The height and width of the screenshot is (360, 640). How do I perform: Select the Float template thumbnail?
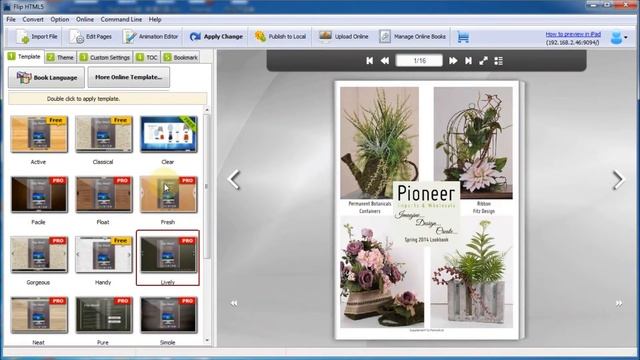coord(104,195)
